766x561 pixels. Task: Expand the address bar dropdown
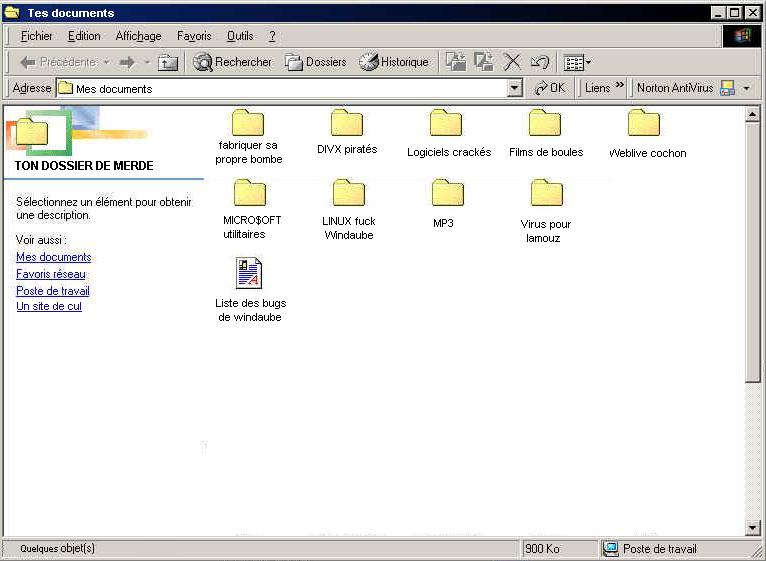[514, 88]
